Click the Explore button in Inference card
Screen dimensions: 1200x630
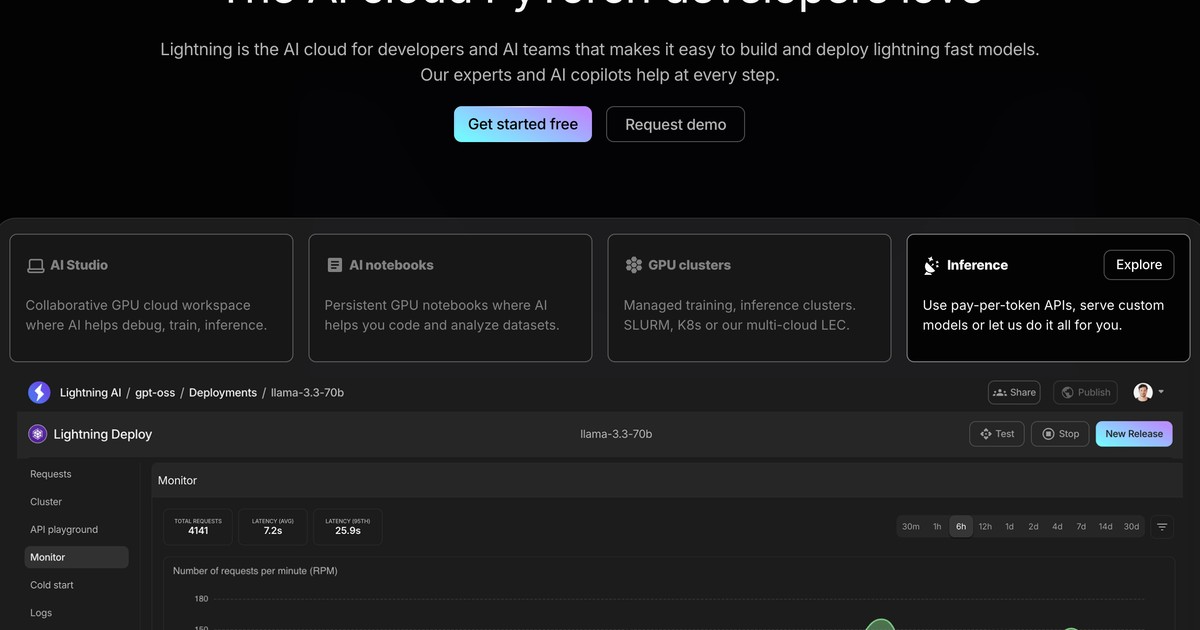pos(1139,265)
